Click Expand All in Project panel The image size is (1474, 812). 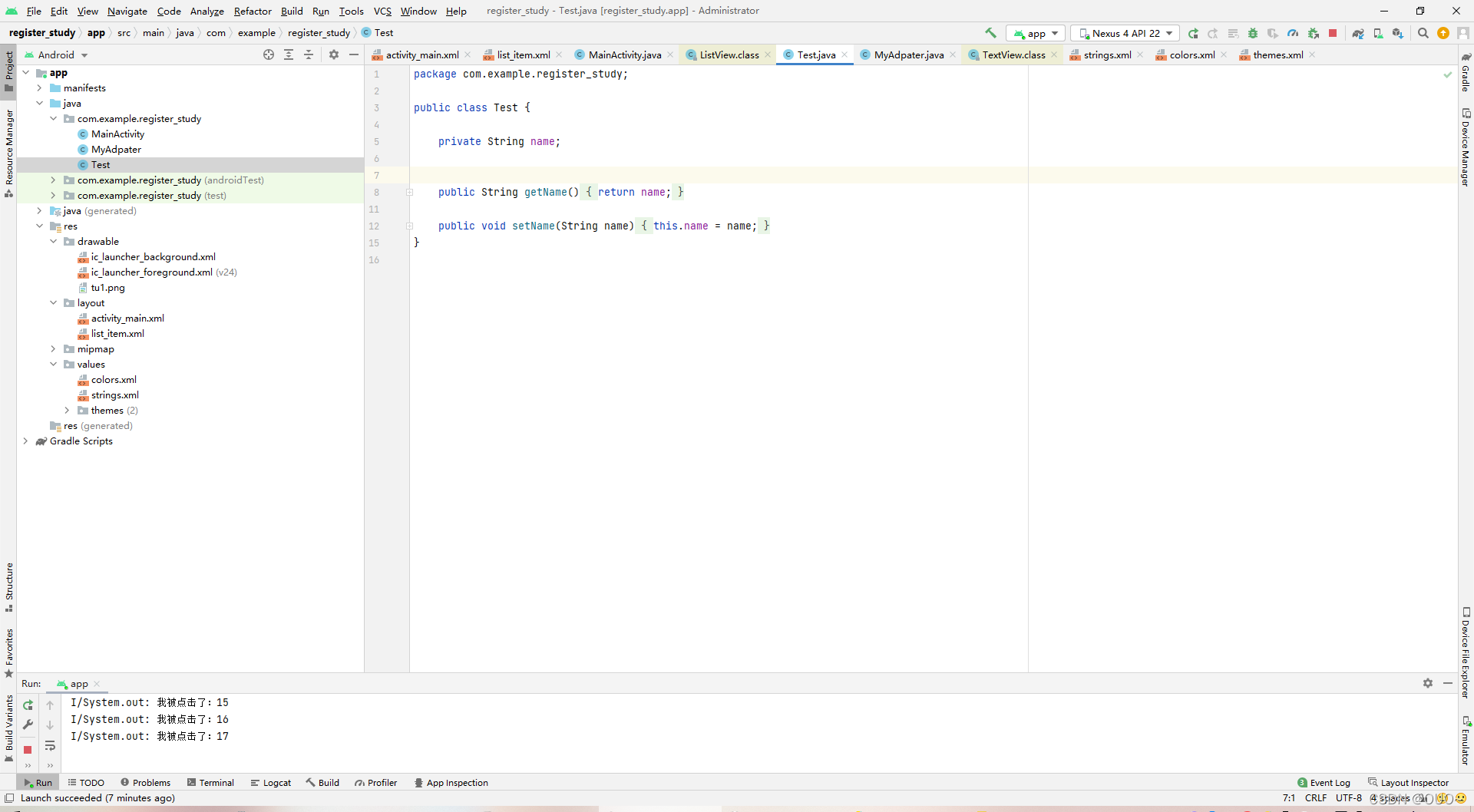point(289,54)
